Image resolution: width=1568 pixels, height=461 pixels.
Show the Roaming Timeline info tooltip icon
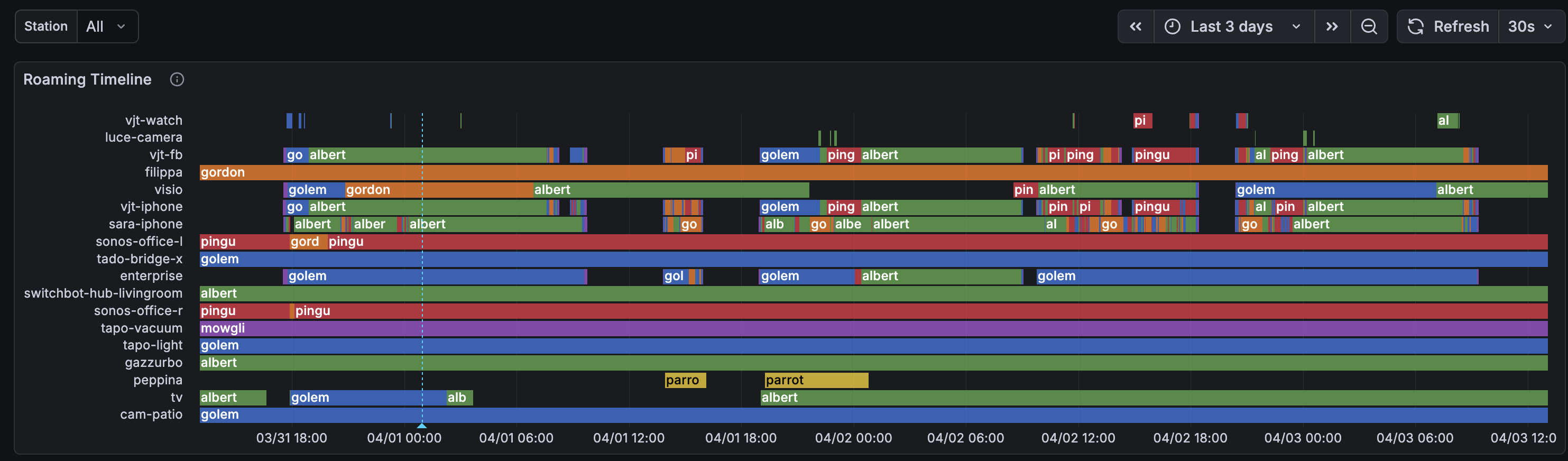[x=177, y=79]
